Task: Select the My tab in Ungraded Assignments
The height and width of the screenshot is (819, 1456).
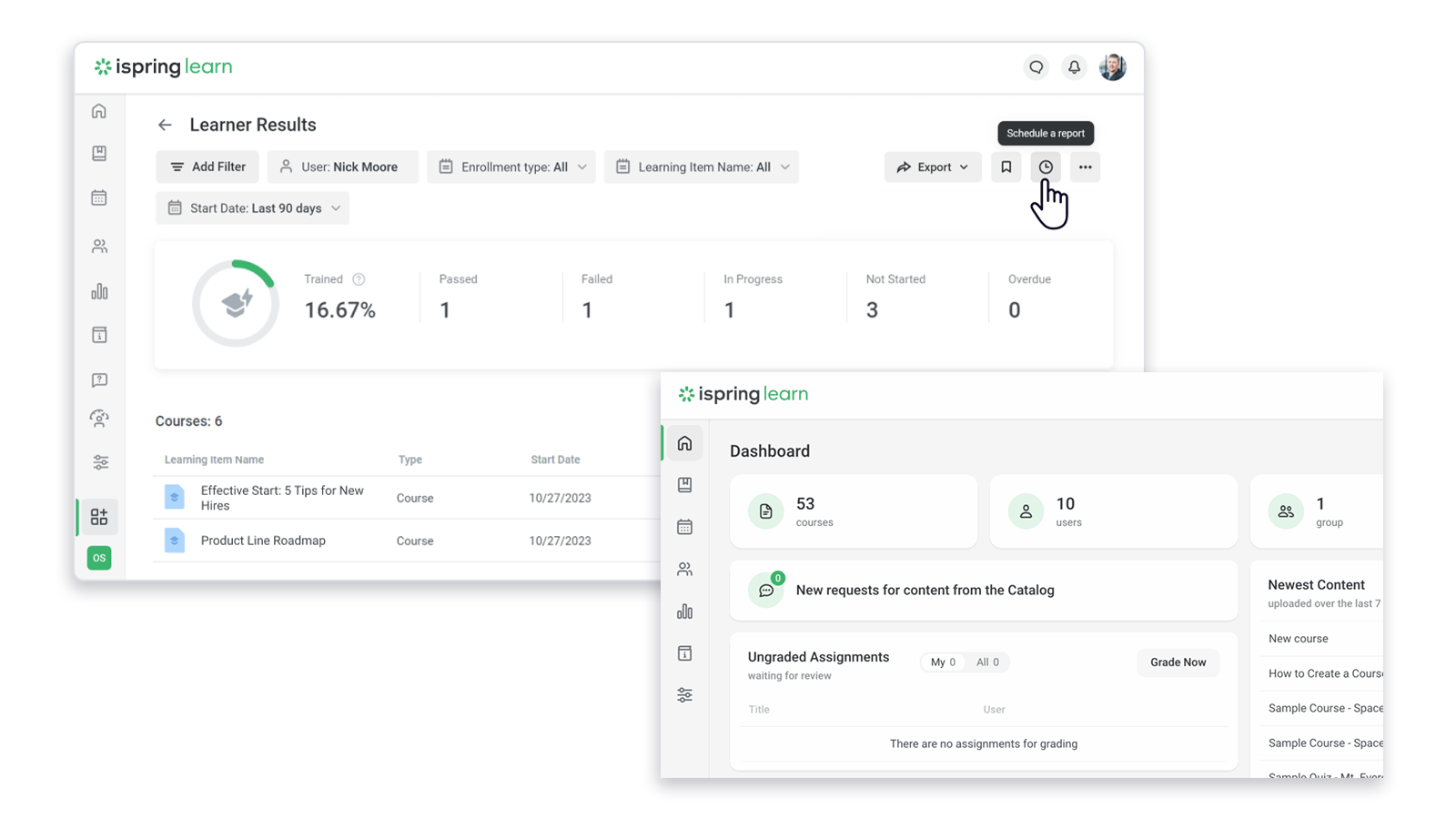Action: 943,662
